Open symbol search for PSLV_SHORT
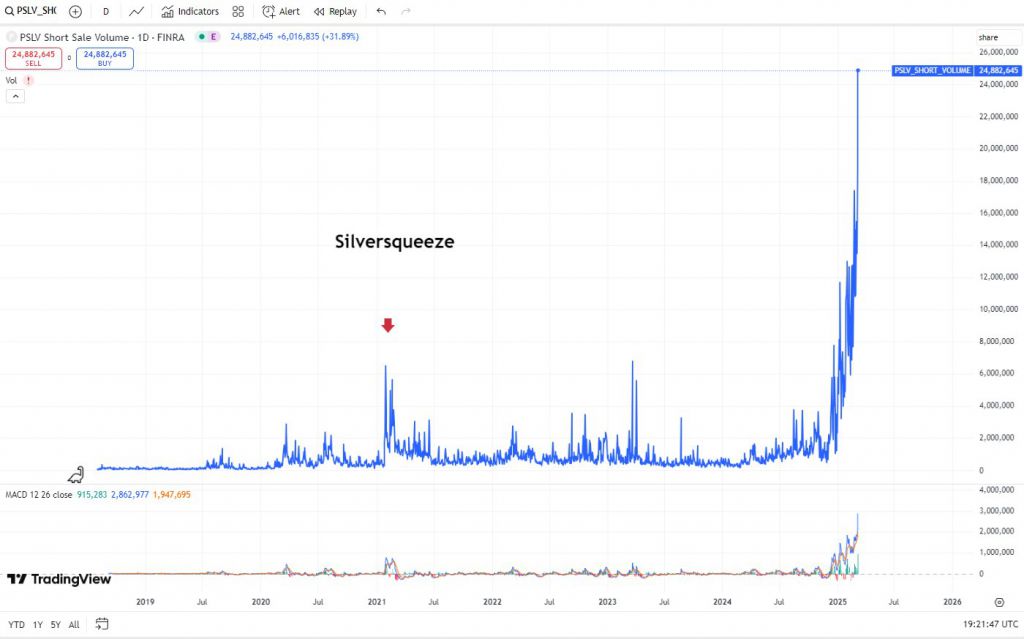Image resolution: width=1024 pixels, height=639 pixels. point(31,11)
